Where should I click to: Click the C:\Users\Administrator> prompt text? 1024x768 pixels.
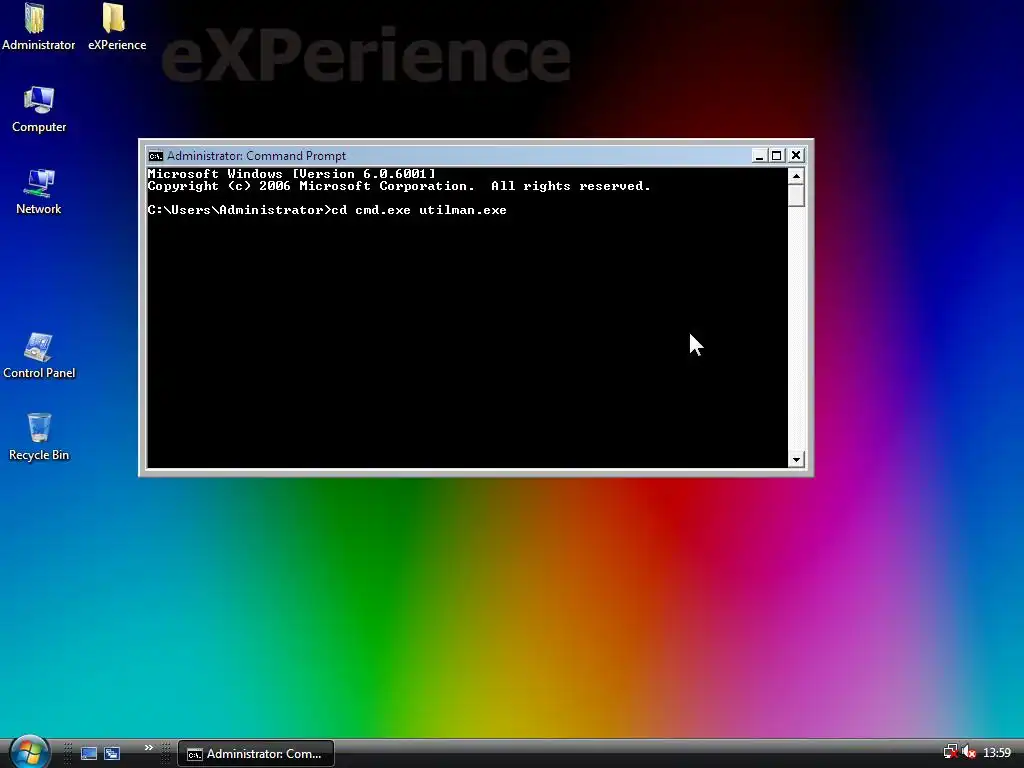click(239, 210)
